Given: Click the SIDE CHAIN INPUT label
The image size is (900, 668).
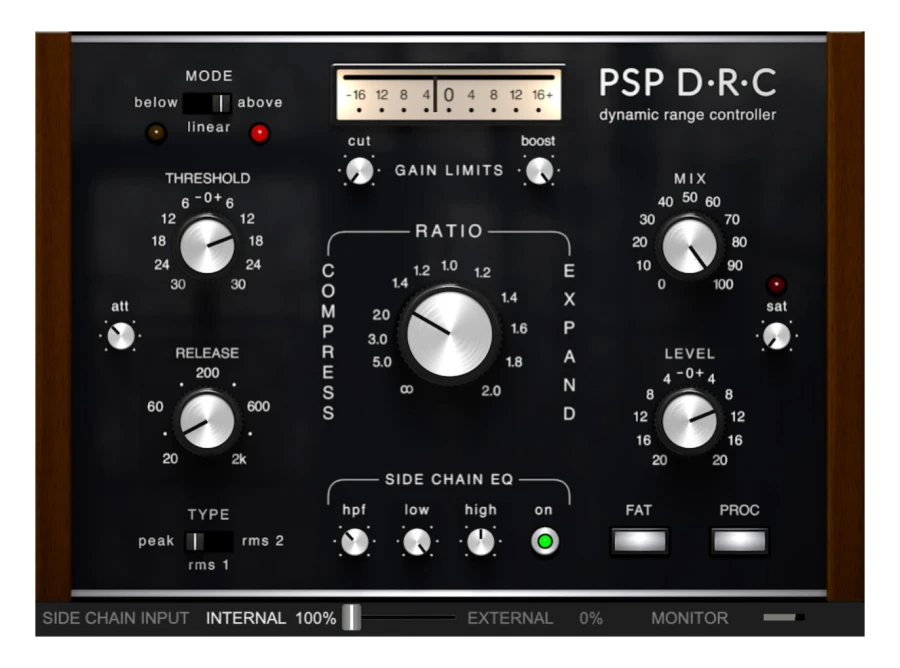Looking at the screenshot, I should (115, 618).
